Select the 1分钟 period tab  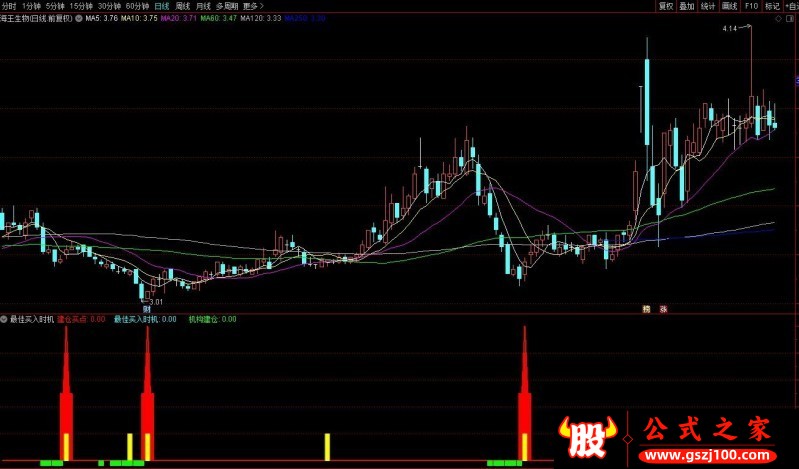tap(31, 6)
